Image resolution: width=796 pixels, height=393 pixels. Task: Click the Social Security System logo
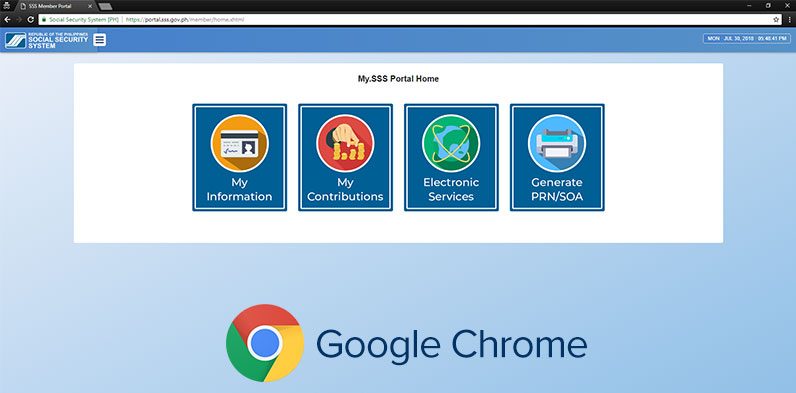47,40
